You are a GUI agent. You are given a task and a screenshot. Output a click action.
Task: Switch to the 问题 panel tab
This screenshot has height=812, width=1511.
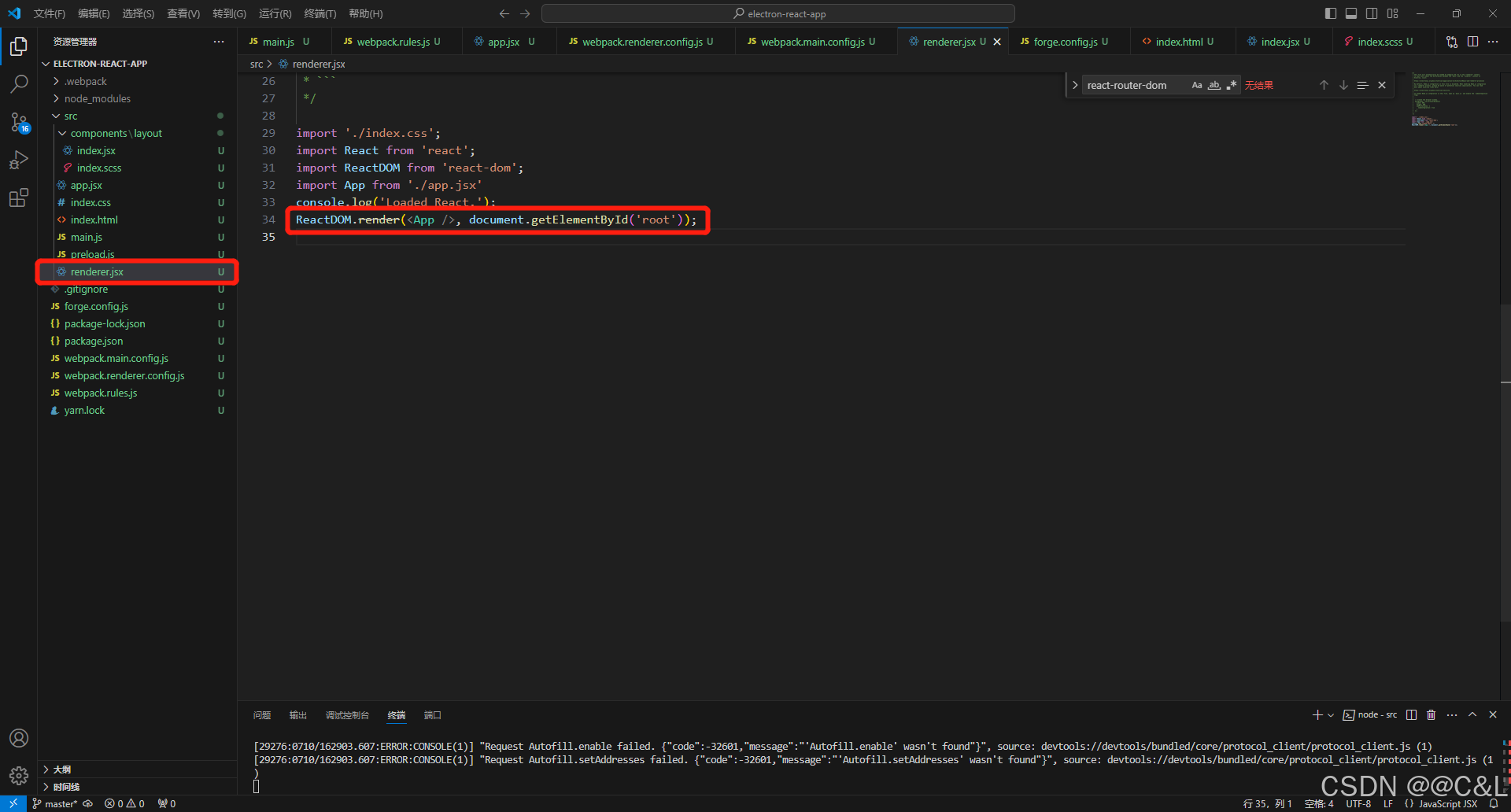(x=262, y=714)
